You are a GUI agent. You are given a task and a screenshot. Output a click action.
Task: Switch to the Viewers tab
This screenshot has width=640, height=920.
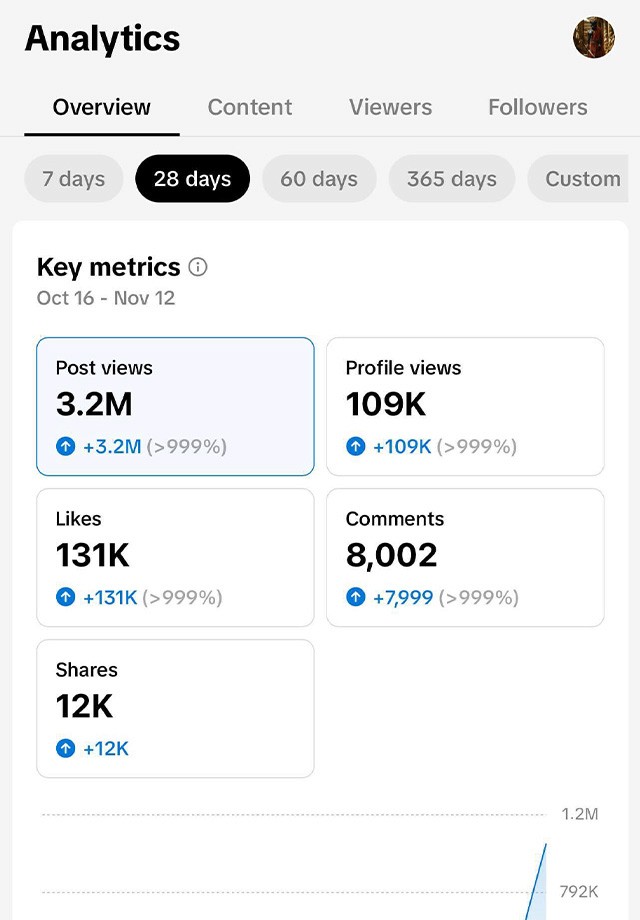(391, 107)
